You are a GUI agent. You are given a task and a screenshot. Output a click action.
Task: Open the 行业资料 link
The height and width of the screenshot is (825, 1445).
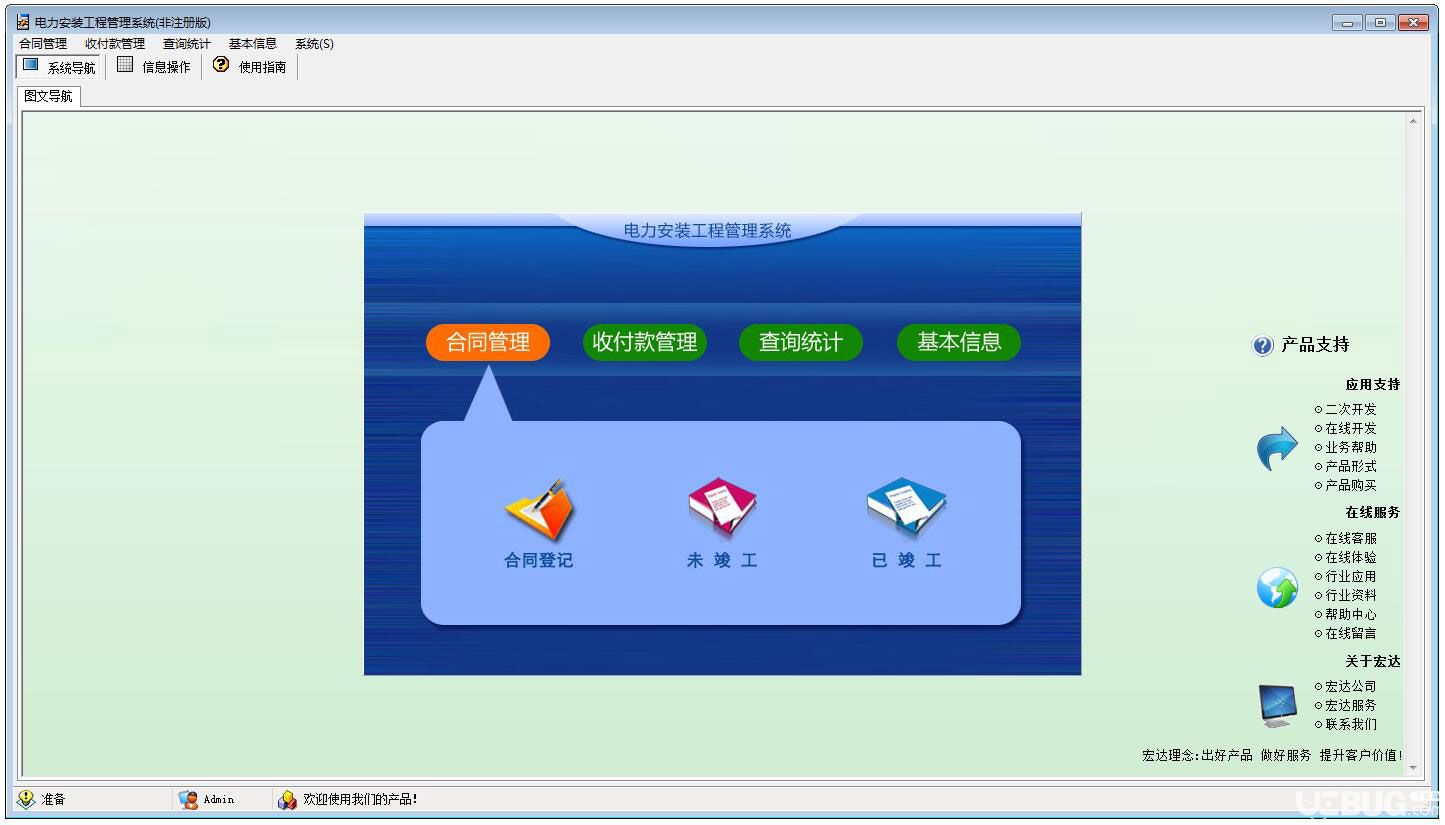[1351, 595]
